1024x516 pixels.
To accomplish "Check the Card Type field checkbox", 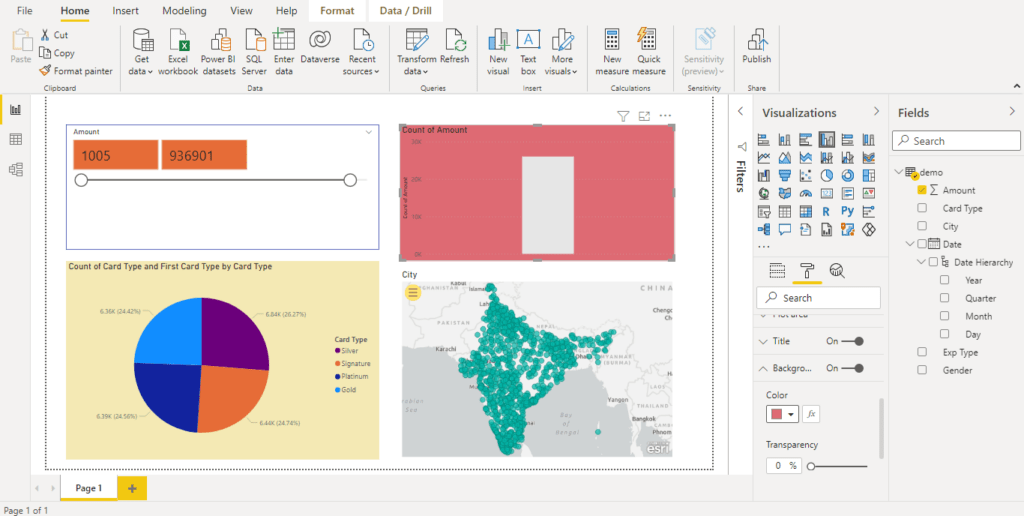I will point(922,208).
